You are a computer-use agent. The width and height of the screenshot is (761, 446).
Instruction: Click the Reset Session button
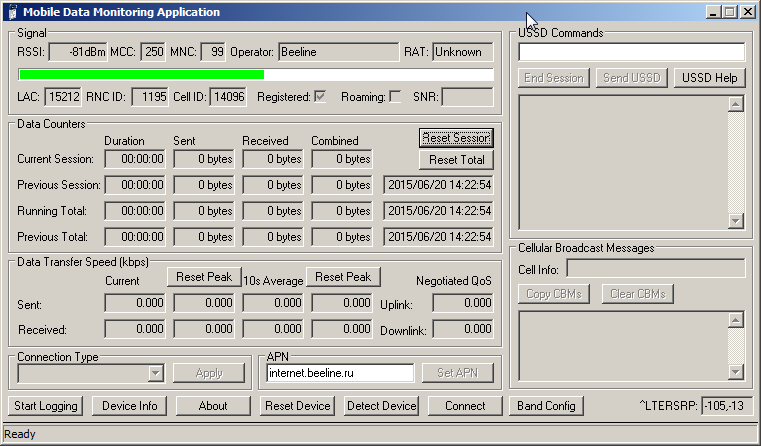pyautogui.click(x=456, y=138)
